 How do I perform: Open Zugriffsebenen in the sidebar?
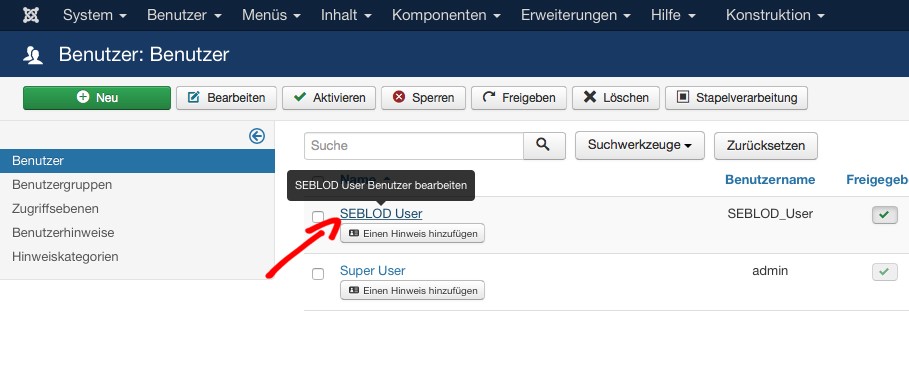tap(55, 208)
